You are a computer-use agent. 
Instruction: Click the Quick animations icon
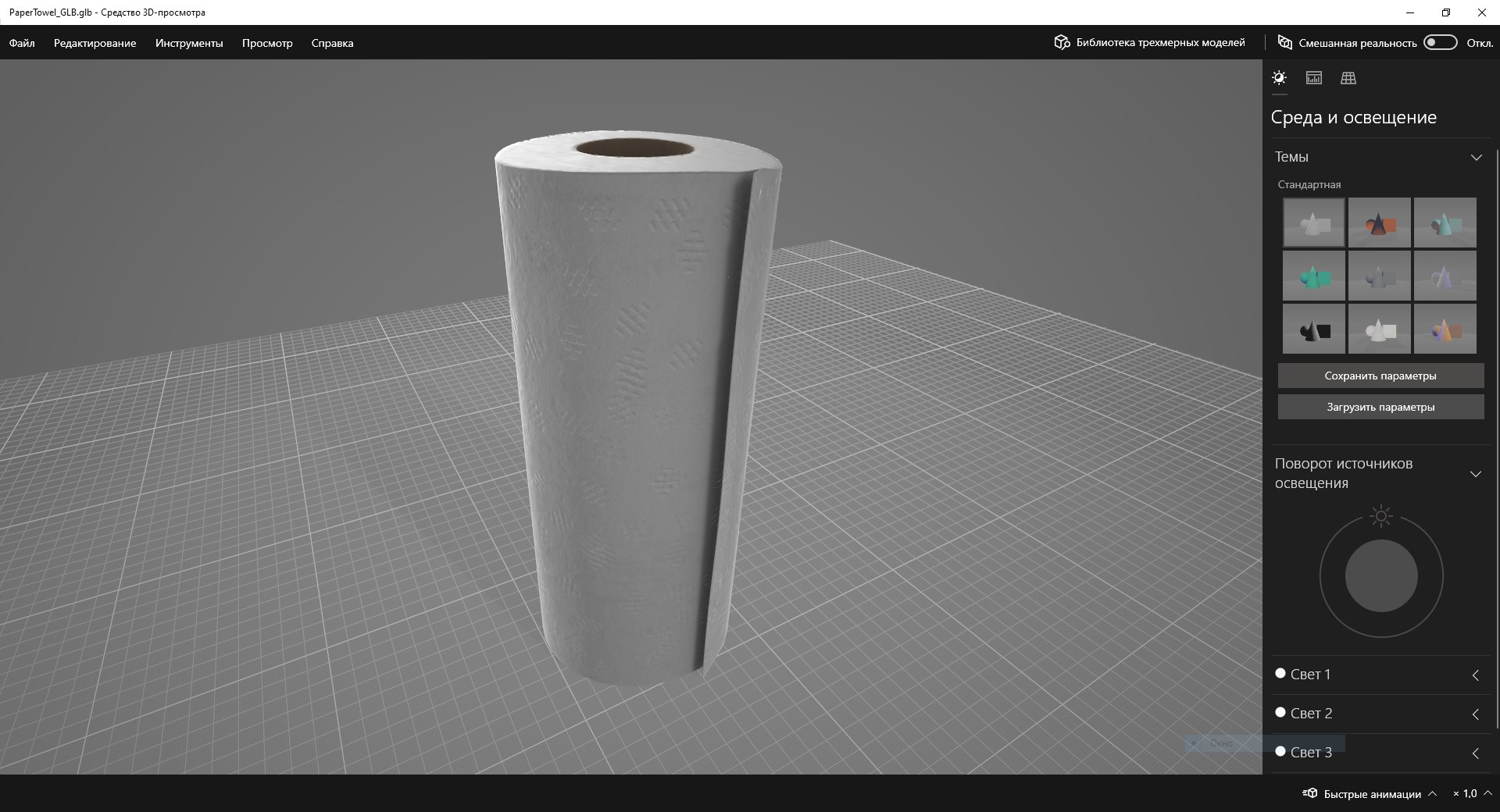[1310, 793]
